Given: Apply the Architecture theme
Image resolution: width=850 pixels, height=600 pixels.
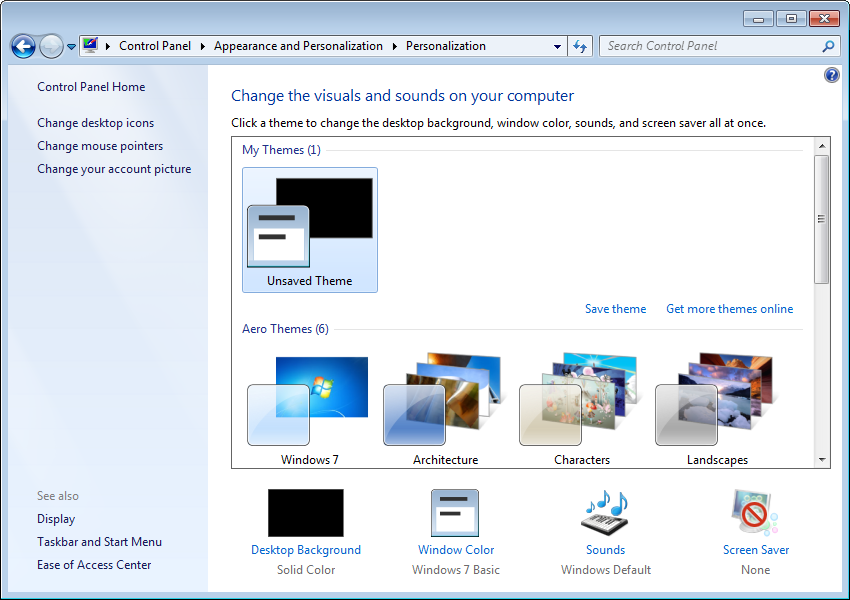Looking at the screenshot, I should [445, 409].
